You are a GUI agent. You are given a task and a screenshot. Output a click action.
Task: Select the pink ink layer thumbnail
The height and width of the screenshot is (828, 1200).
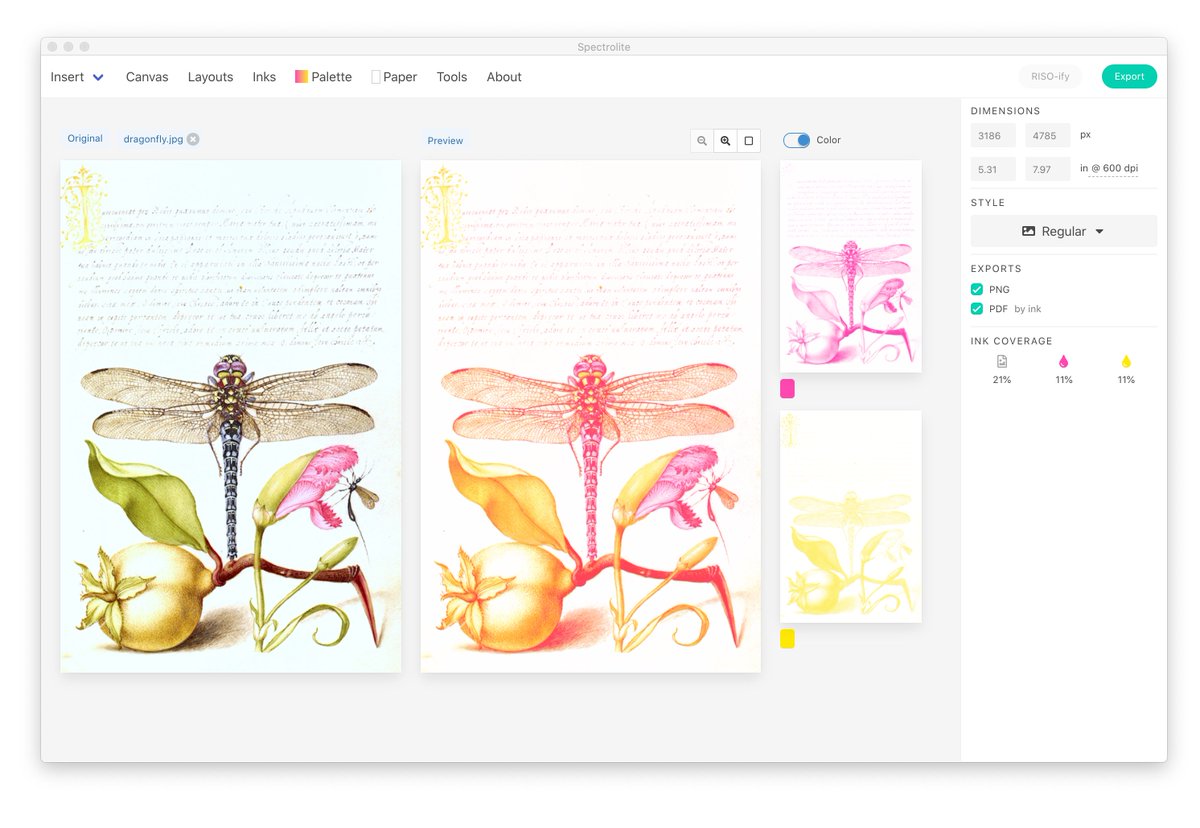coord(850,266)
